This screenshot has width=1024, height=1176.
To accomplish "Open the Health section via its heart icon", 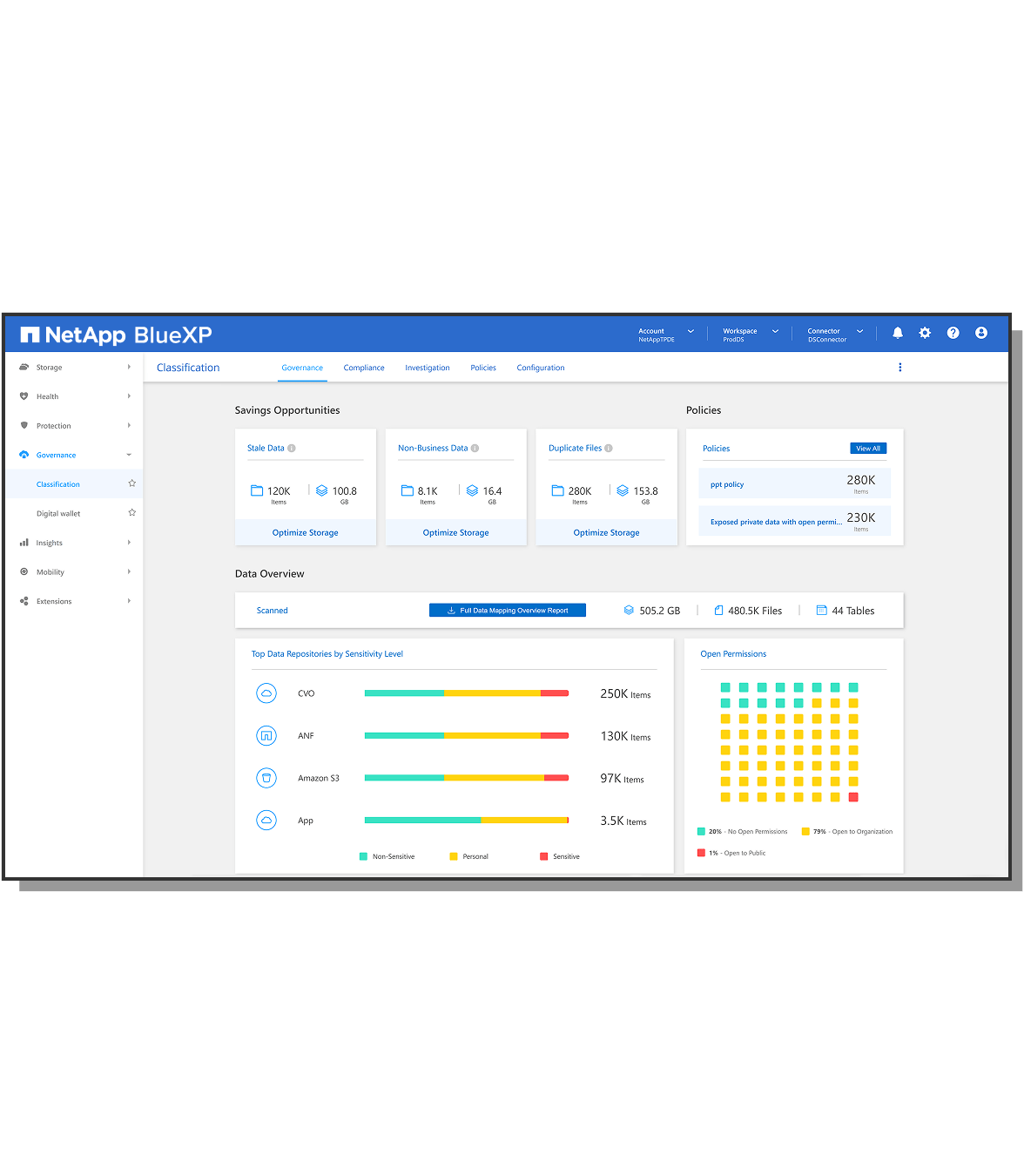I will 24,396.
